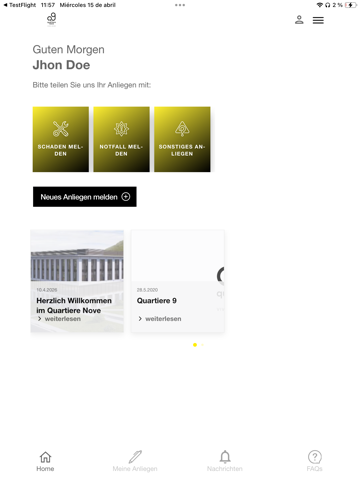Open the user profile icon
This screenshot has height=480, width=360.
coord(299,20)
